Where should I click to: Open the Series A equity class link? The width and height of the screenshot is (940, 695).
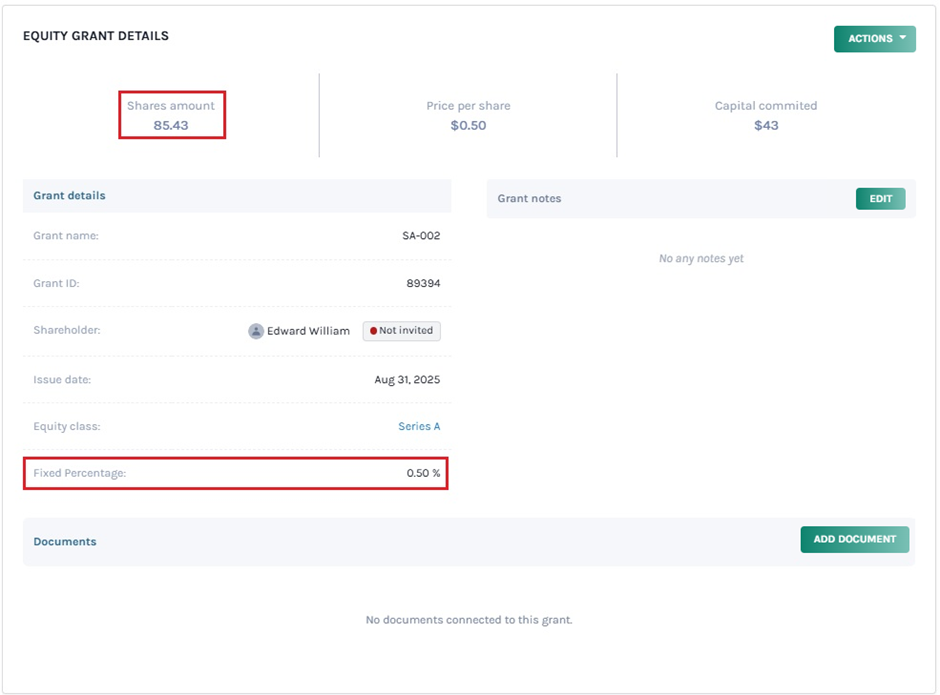point(419,426)
